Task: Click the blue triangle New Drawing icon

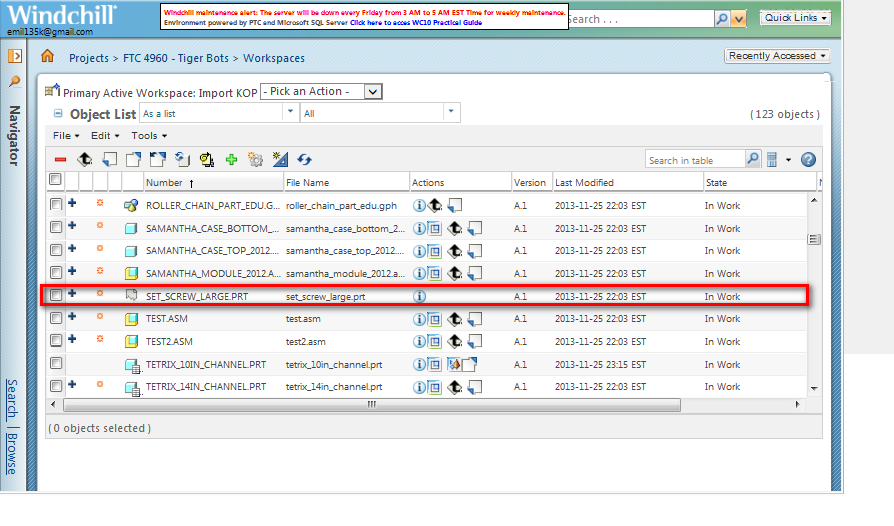Action: pos(280,160)
